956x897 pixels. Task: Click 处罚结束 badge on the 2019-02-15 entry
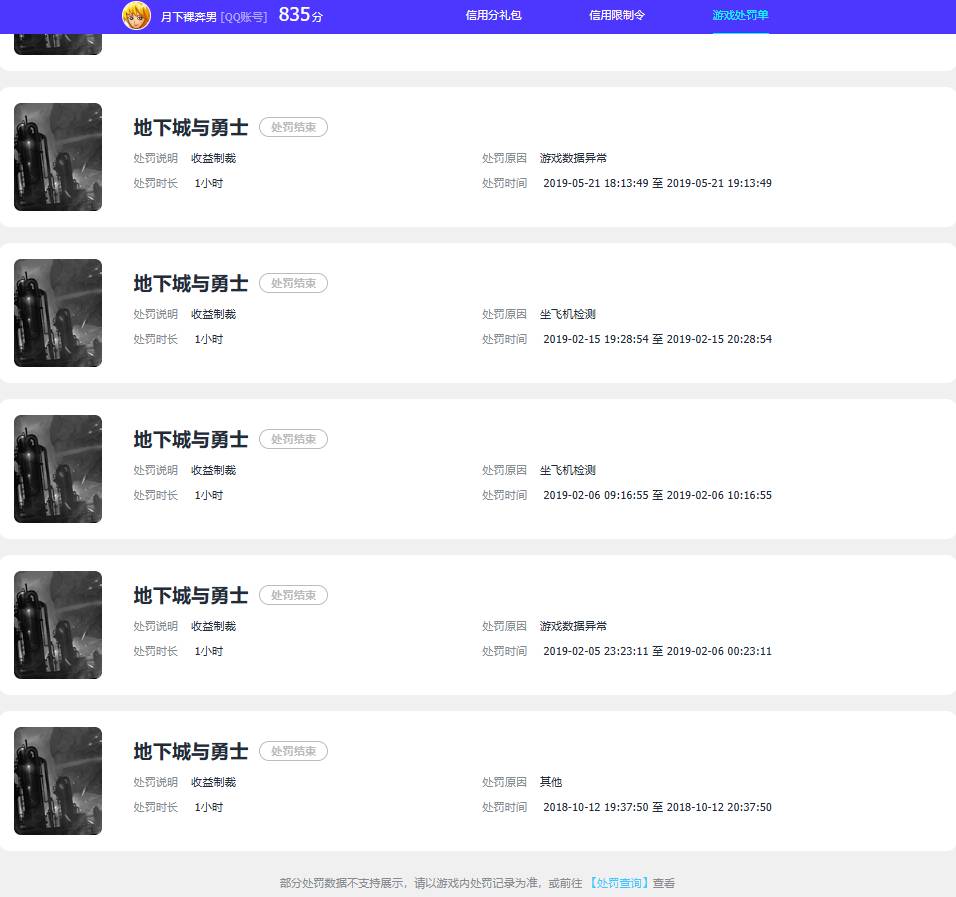click(x=293, y=283)
